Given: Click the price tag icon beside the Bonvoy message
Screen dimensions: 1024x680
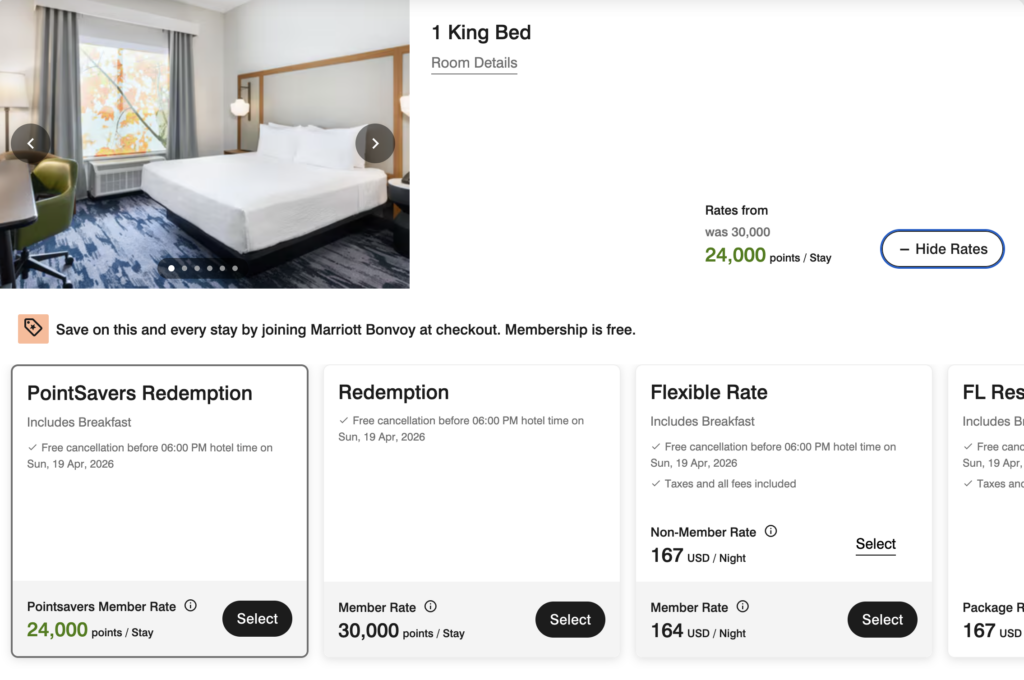Looking at the screenshot, I should (x=33, y=328).
